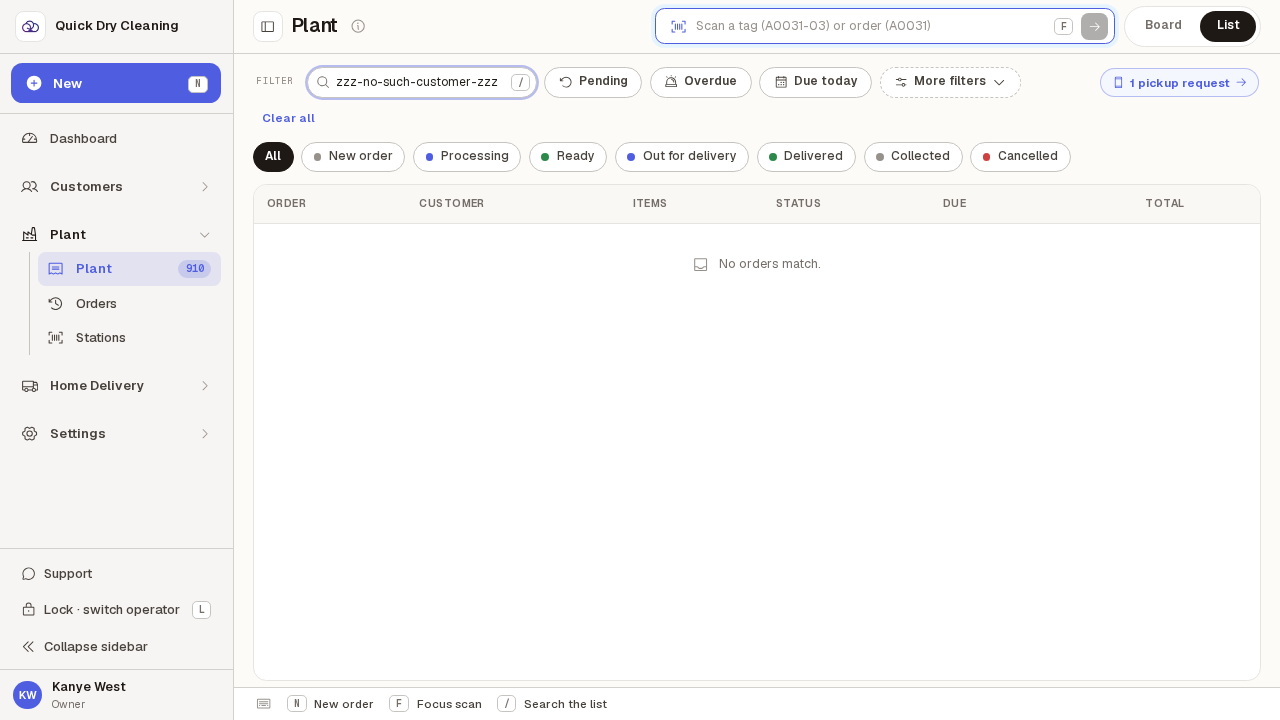Open the Plant submenu item with 910 badge

pos(129,269)
